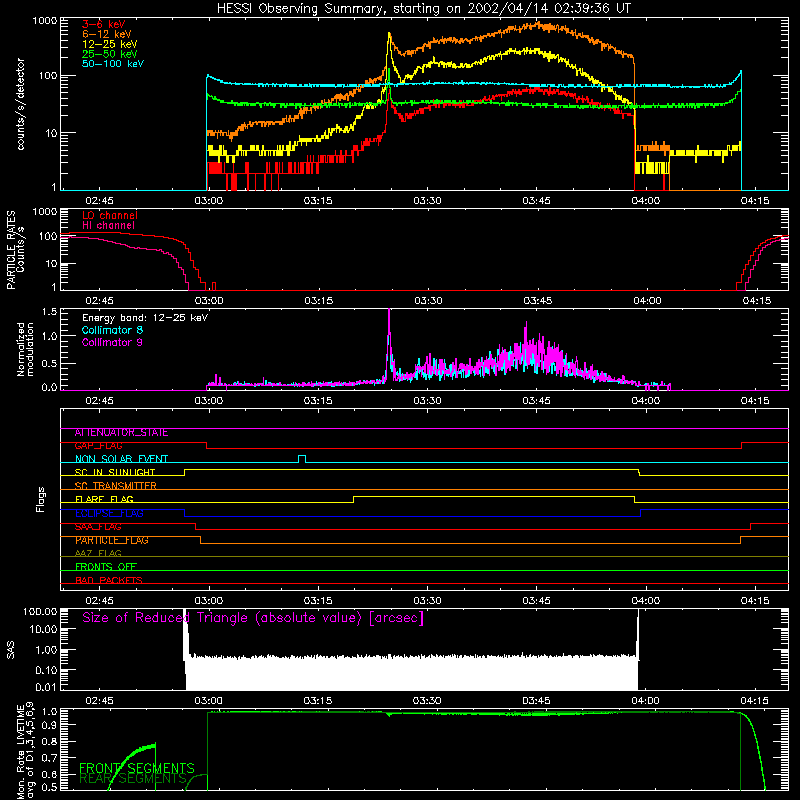Image resolution: width=800 pixels, height=800 pixels.
Task: Click the HI channel legend label
Action: point(108,226)
